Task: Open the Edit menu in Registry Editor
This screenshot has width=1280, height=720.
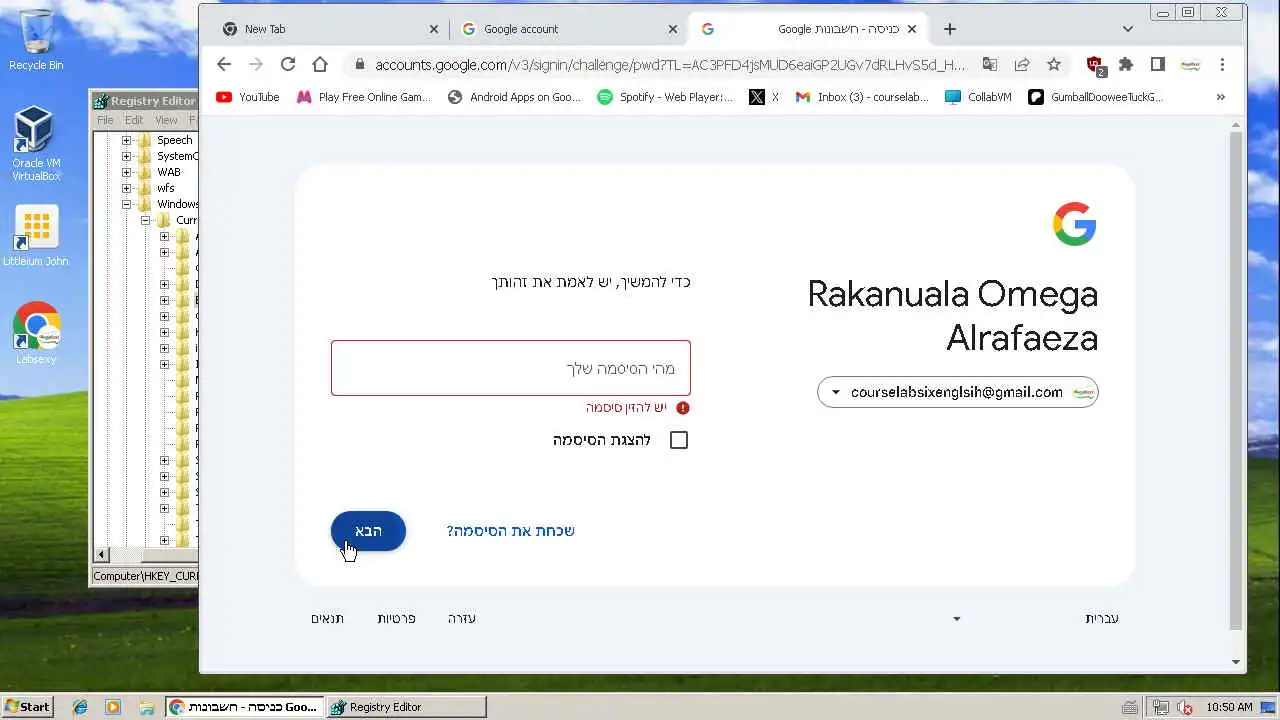Action: (134, 120)
